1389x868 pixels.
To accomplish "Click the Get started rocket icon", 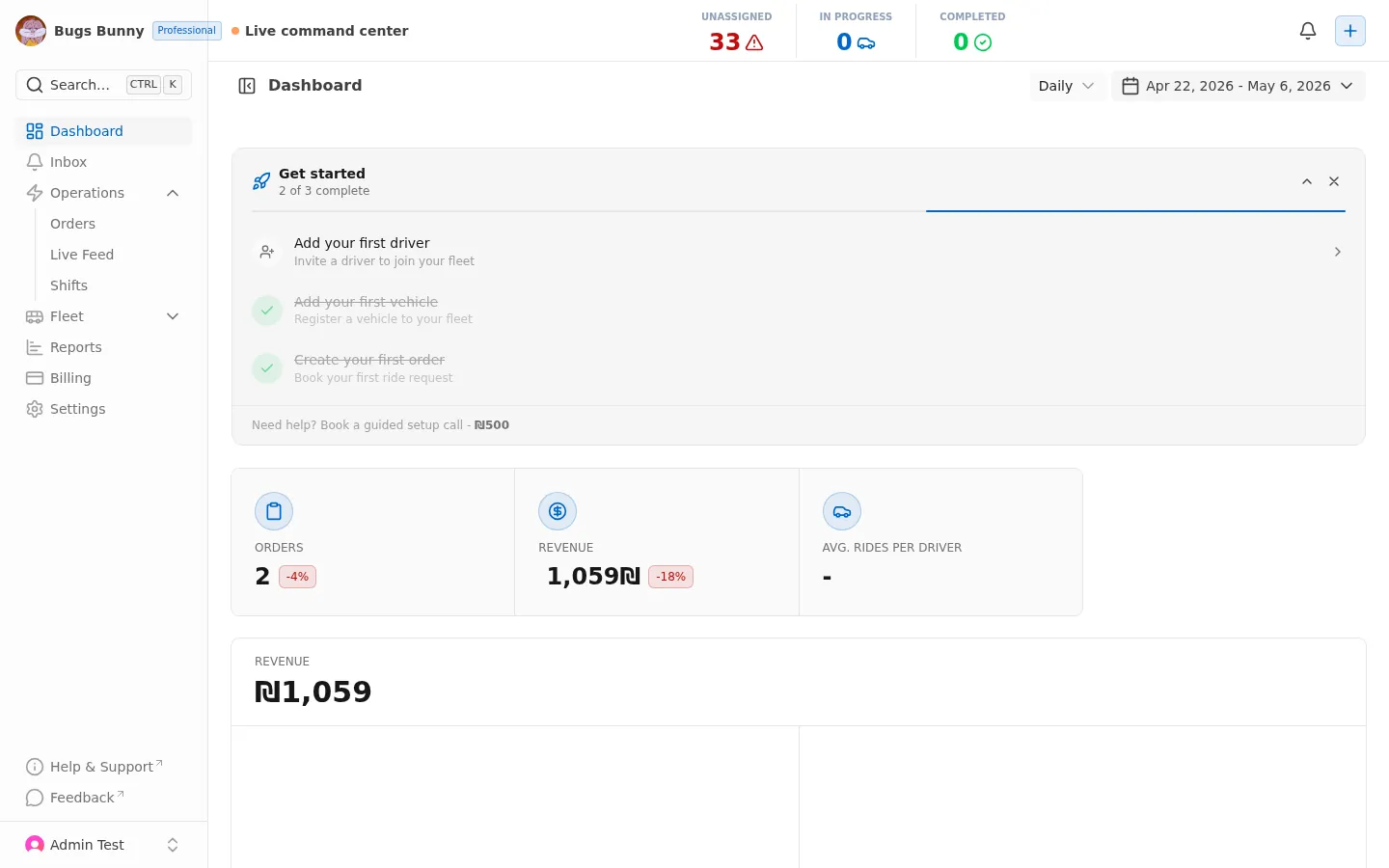I will (x=261, y=181).
